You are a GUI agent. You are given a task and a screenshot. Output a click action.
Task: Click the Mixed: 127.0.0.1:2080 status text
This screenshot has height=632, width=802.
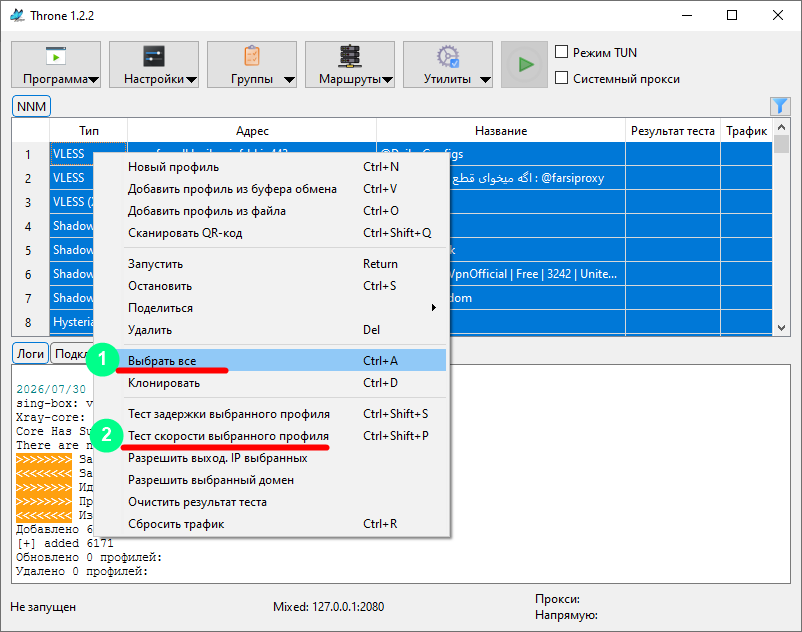click(x=328, y=607)
